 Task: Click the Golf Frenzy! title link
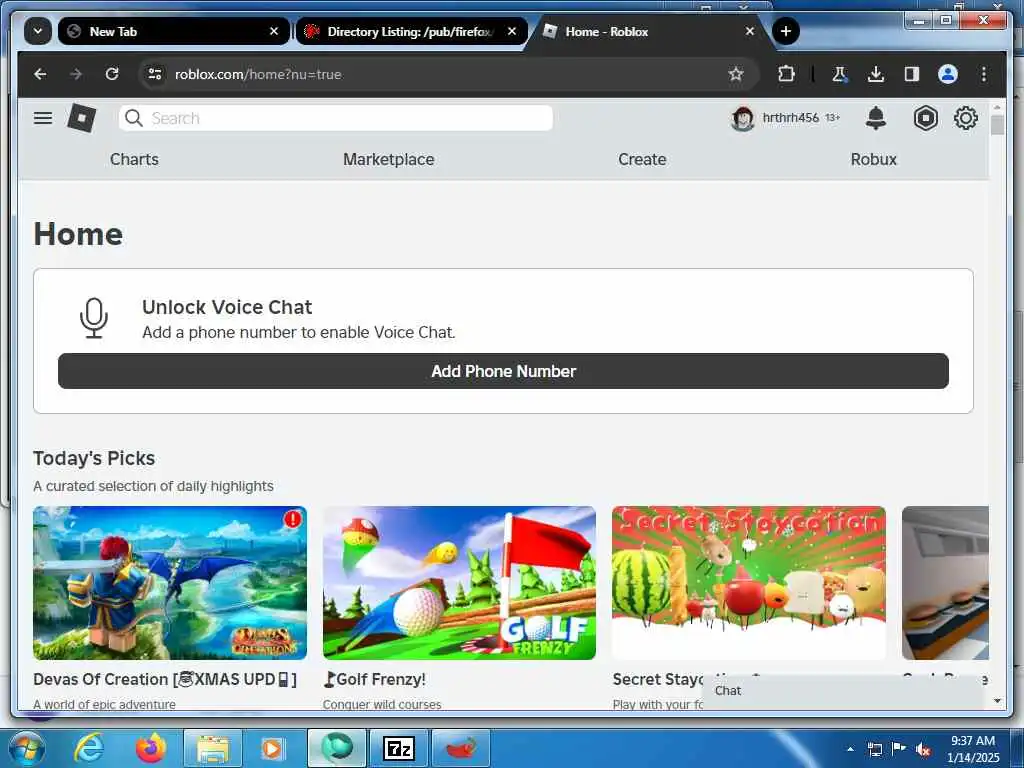375,679
